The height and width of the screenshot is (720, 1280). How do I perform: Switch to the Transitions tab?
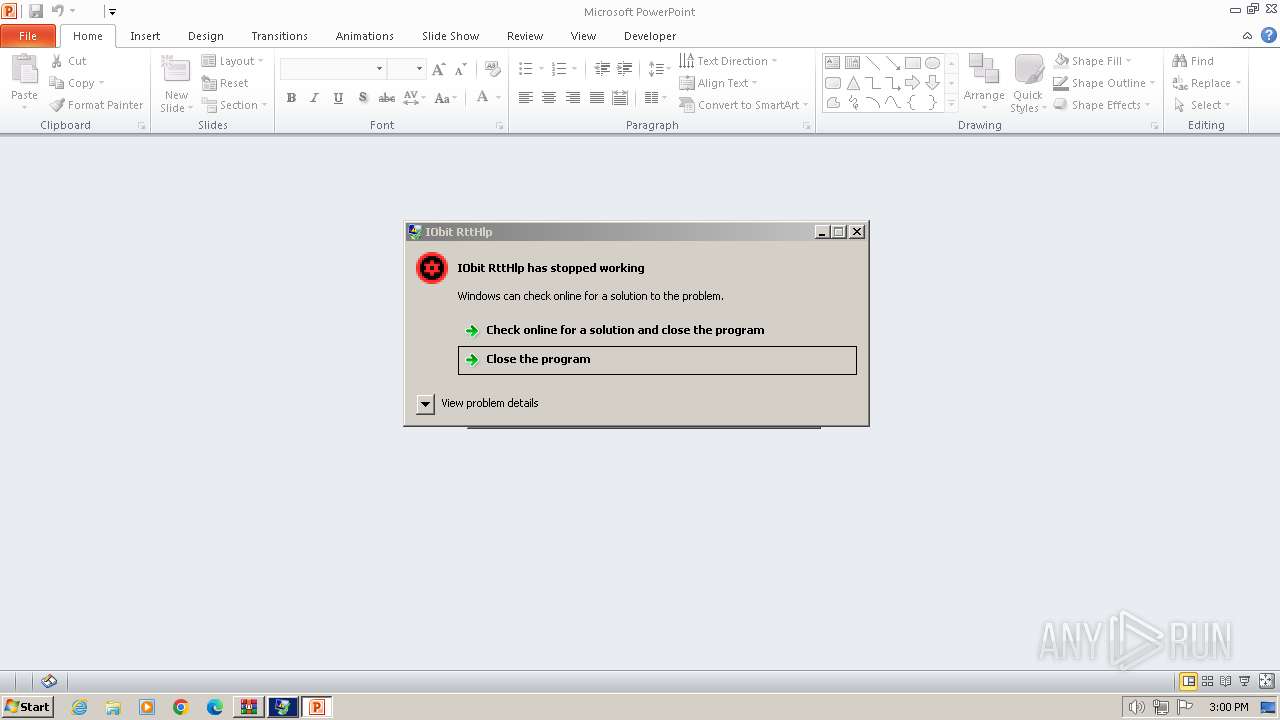[x=279, y=36]
